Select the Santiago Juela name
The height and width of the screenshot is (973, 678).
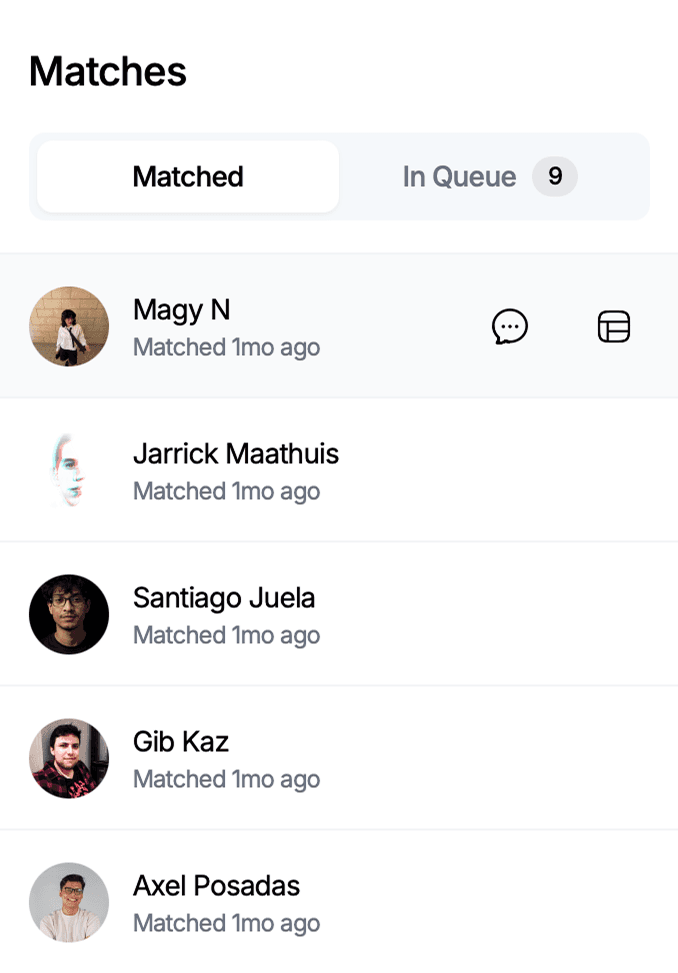(224, 598)
